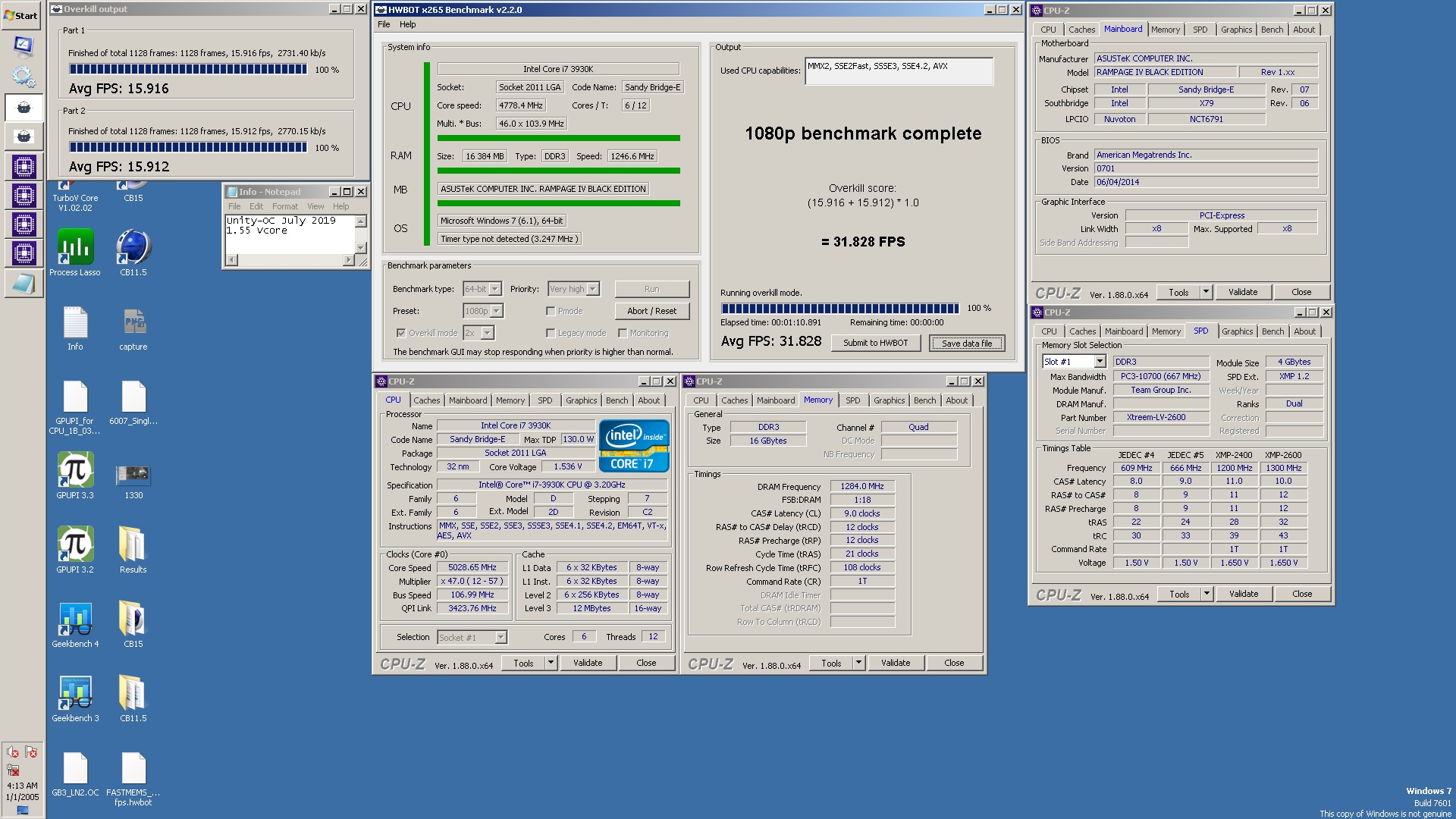Click the Submit to HWBOT button
The image size is (1456, 819).
click(x=875, y=344)
